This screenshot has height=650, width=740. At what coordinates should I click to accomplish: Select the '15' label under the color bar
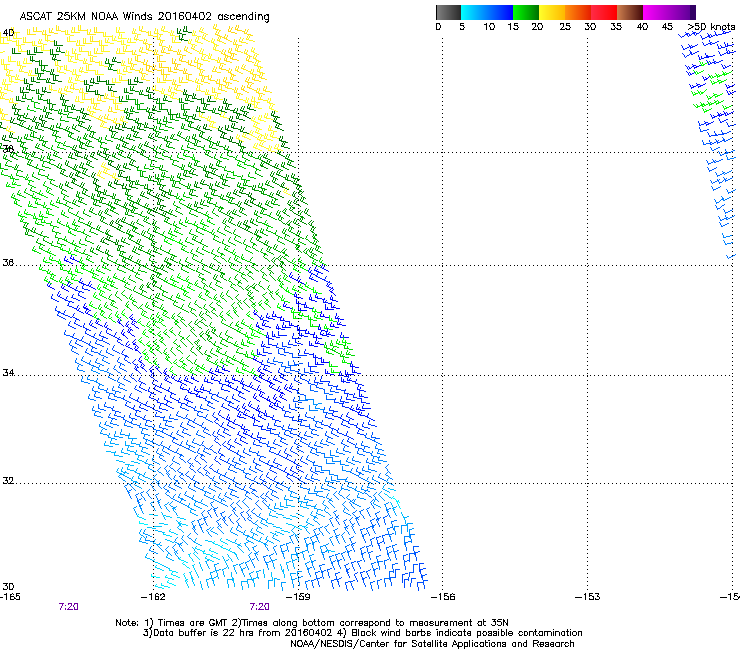pos(513,27)
